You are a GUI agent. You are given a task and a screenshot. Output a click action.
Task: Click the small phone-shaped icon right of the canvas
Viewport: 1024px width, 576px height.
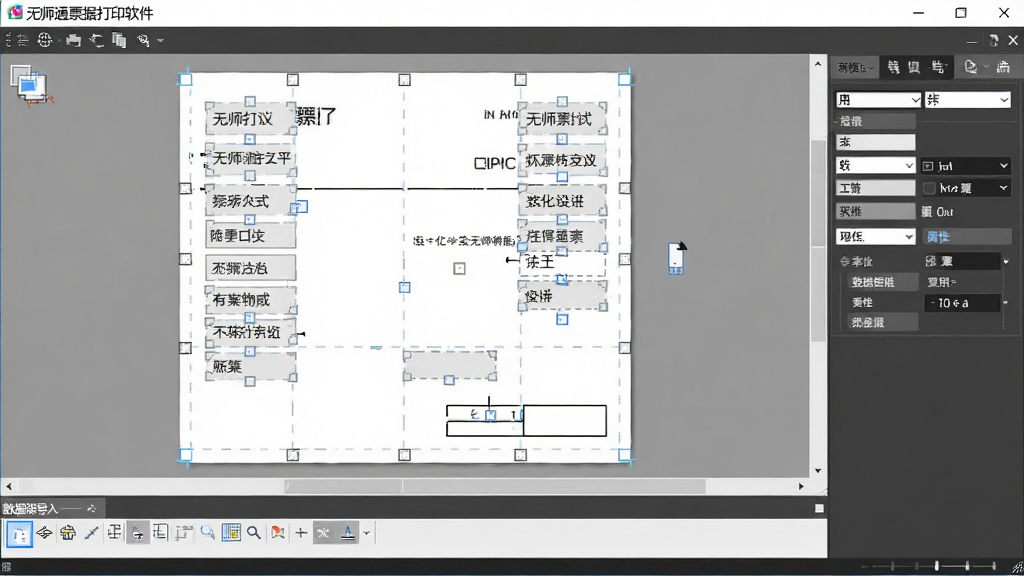pyautogui.click(x=677, y=258)
